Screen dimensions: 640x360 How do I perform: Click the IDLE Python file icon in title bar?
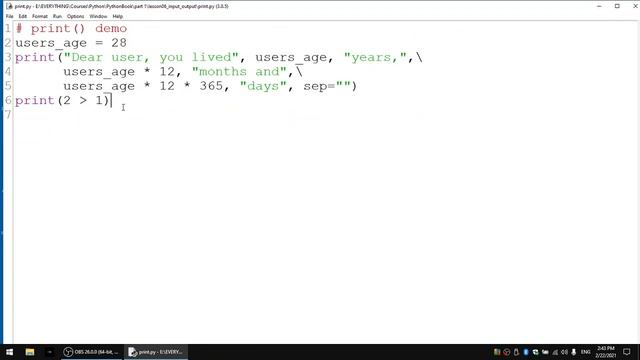[x=9, y=6]
